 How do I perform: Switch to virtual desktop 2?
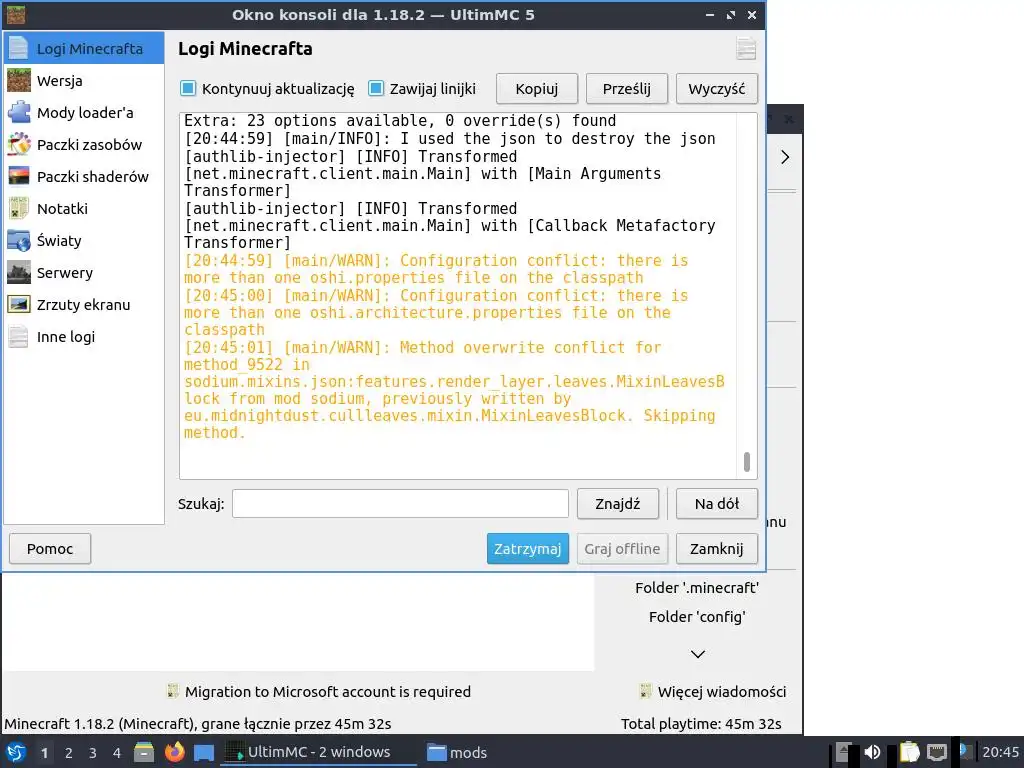tap(69, 753)
